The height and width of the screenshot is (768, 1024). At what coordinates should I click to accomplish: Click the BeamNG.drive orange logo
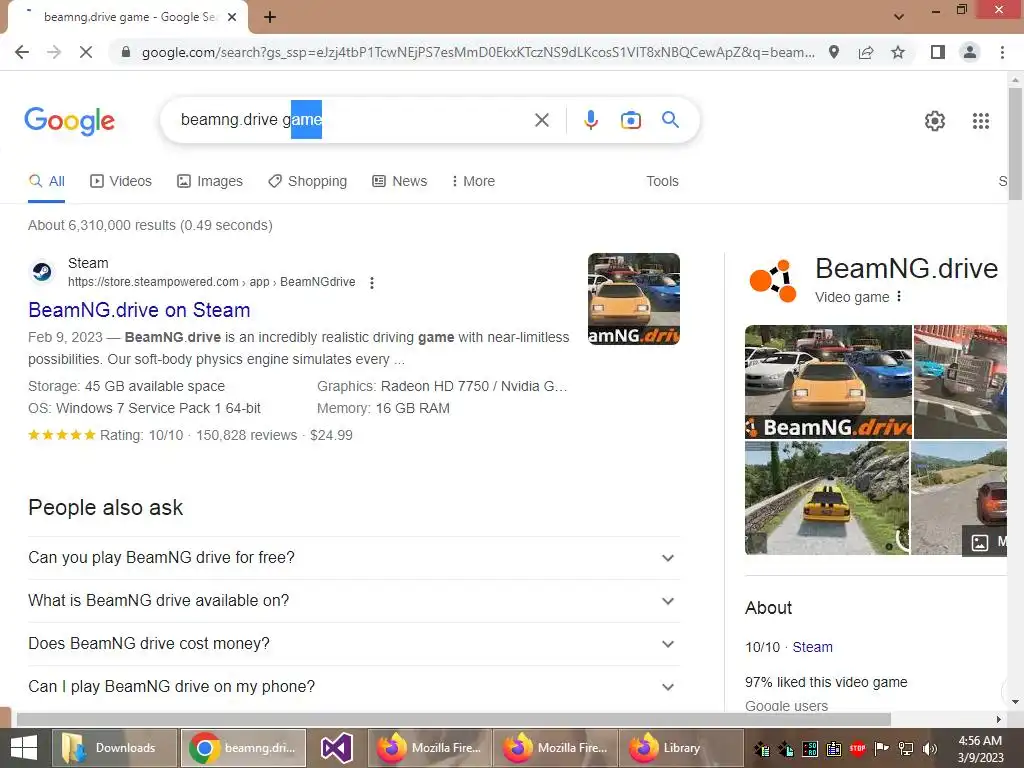[773, 281]
